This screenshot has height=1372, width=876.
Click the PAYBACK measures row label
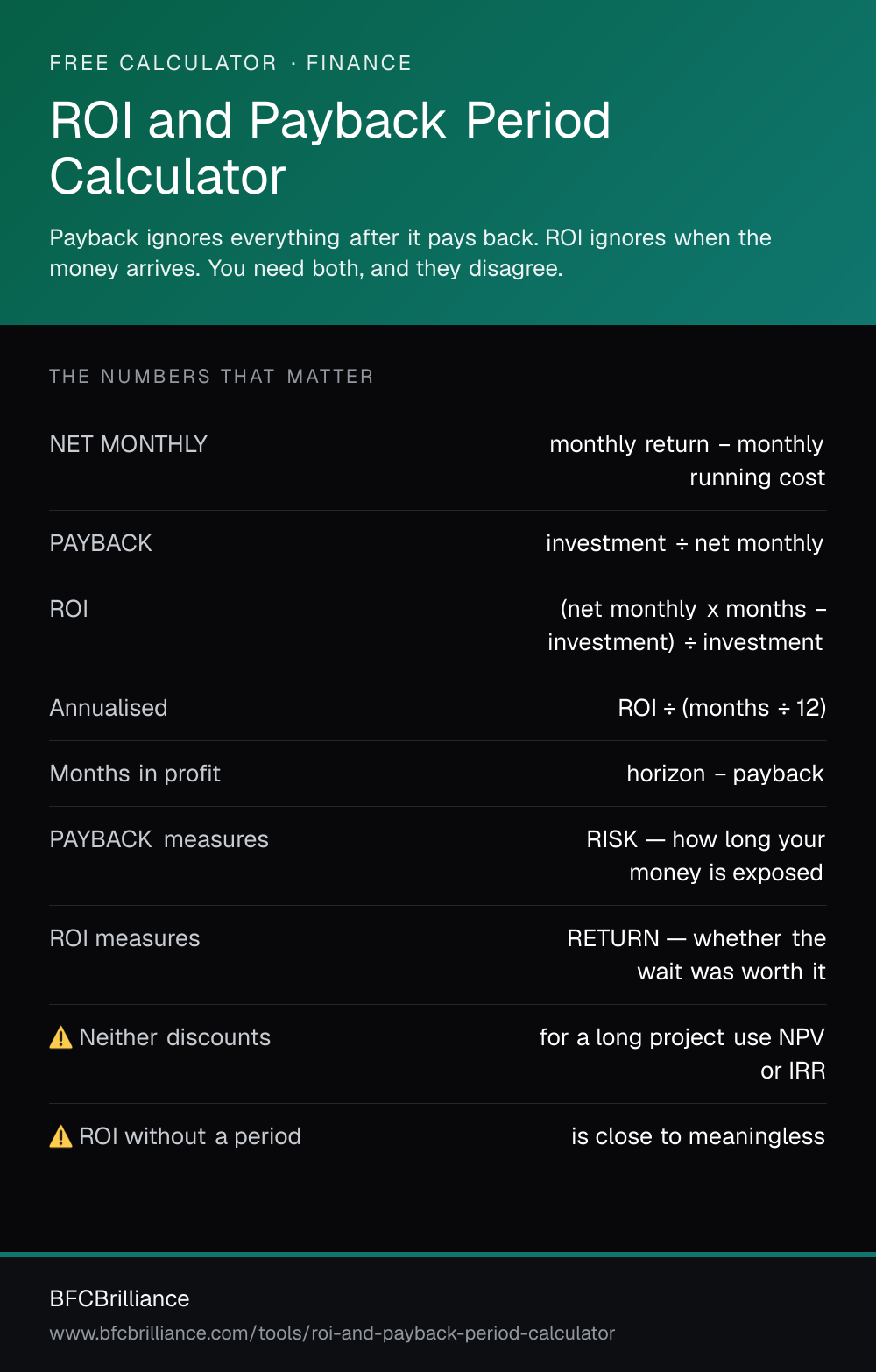pos(159,839)
